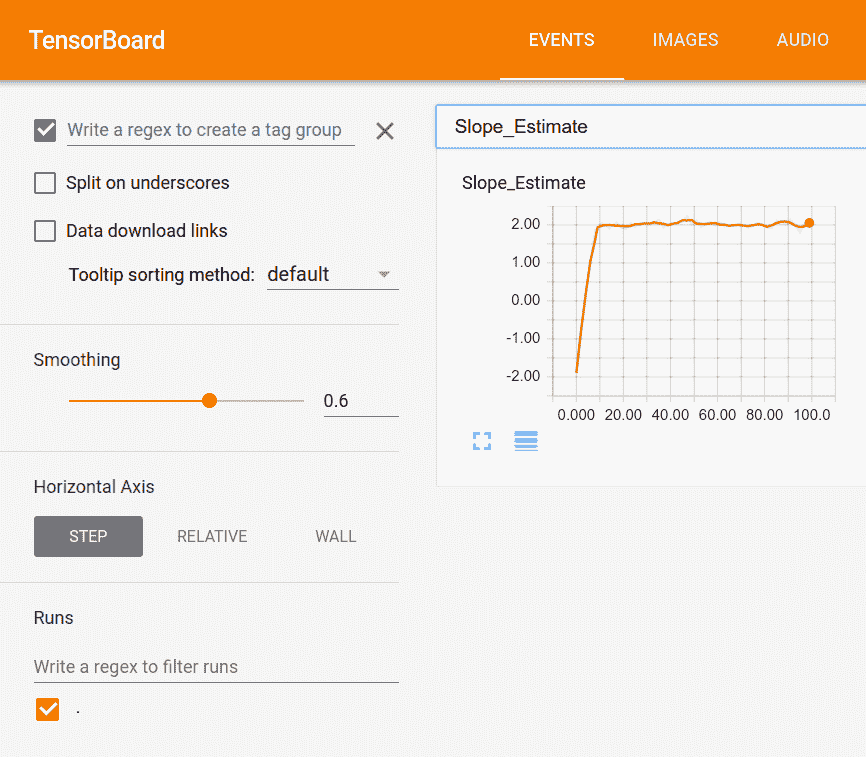The width and height of the screenshot is (866, 757).
Task: Toggle the chart's y-axis log scale icon
Action: click(x=526, y=441)
